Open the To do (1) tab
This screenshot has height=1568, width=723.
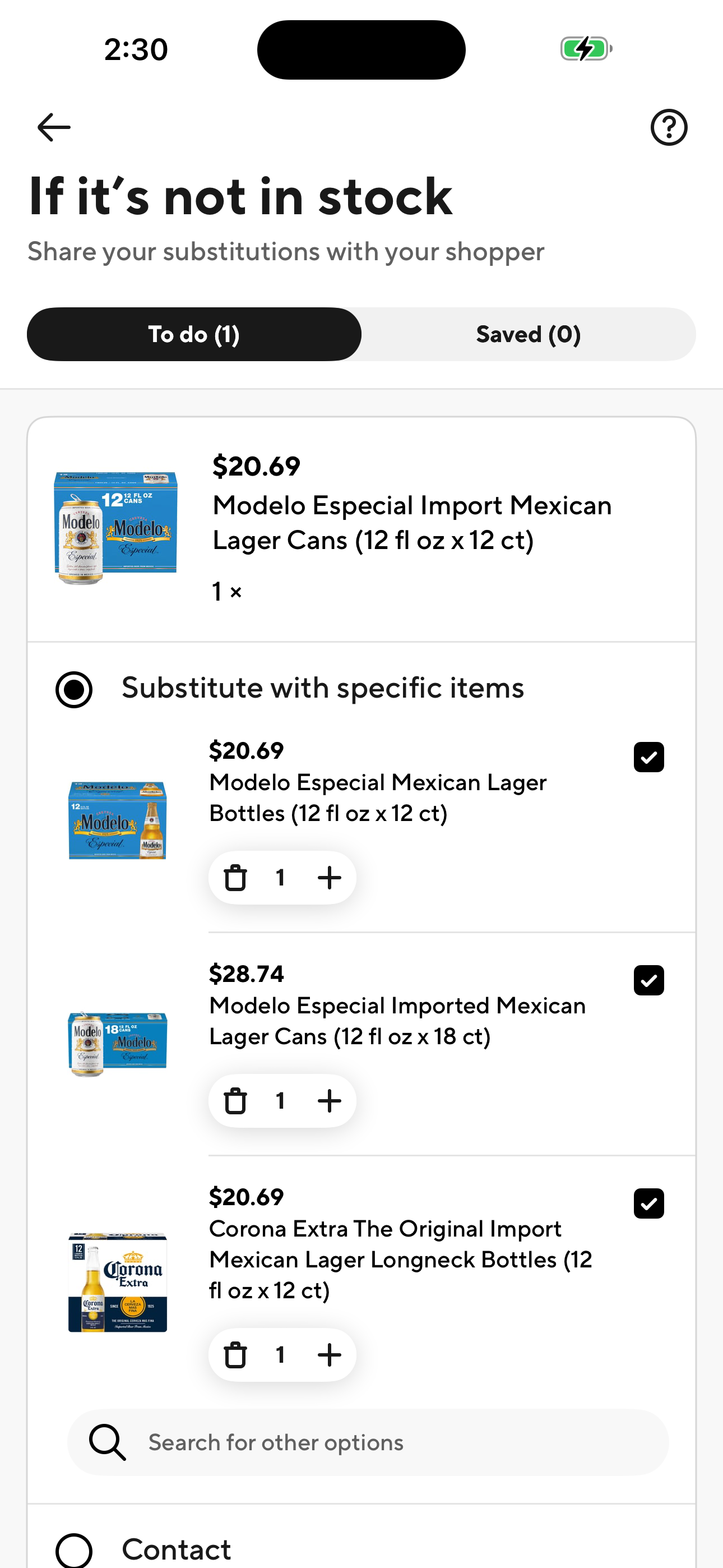193,334
